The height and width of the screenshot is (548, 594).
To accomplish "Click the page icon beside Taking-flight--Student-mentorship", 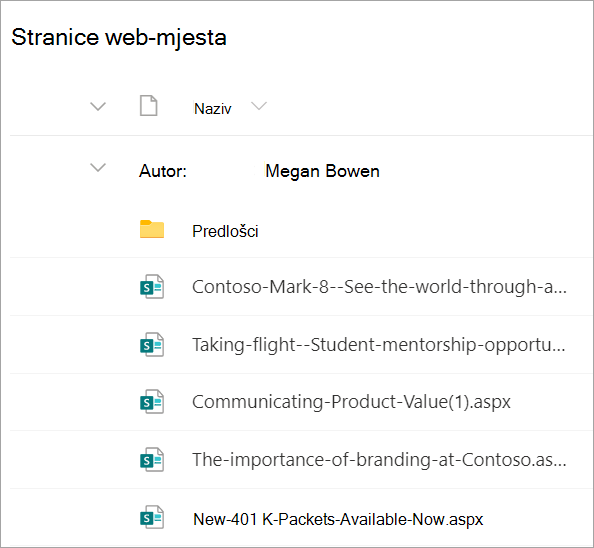I will tap(152, 345).
